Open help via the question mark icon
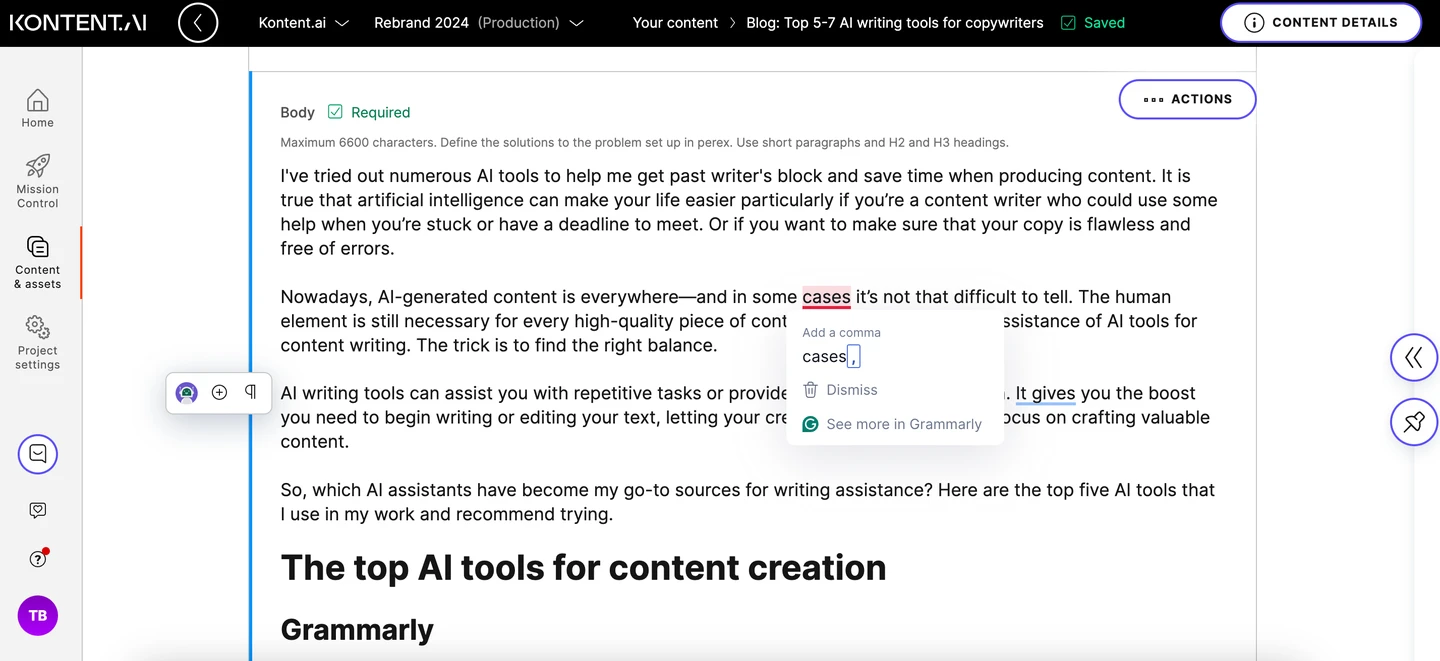1440x661 pixels. (37, 558)
